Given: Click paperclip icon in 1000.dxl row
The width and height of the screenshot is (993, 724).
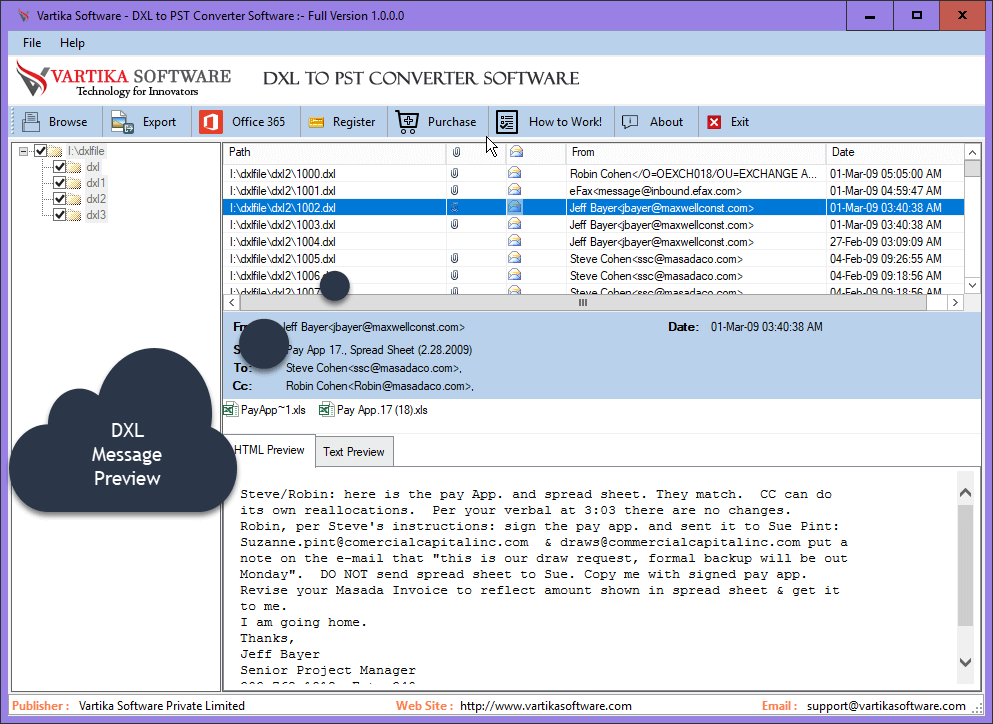Looking at the screenshot, I should click(454, 173).
